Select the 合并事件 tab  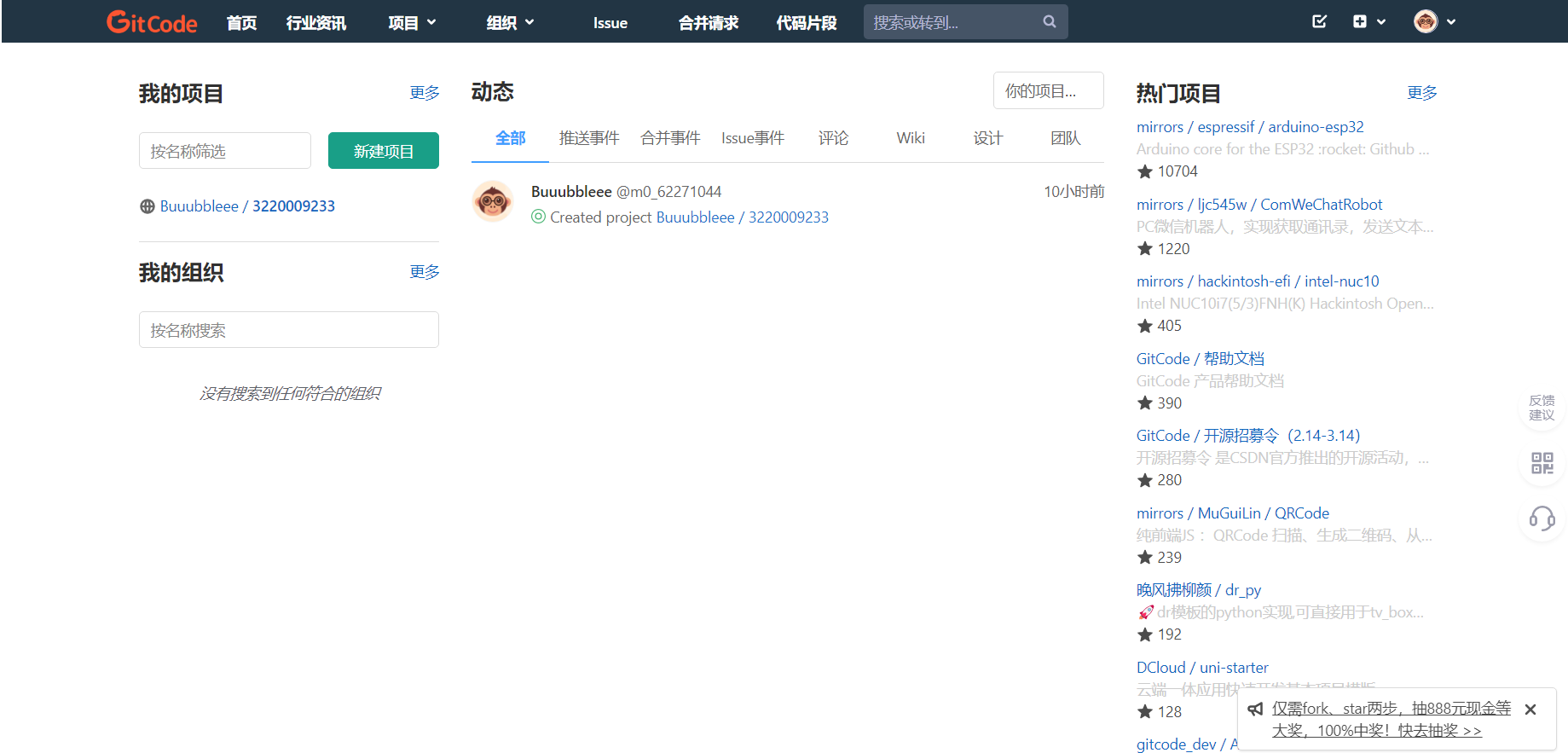[670, 138]
